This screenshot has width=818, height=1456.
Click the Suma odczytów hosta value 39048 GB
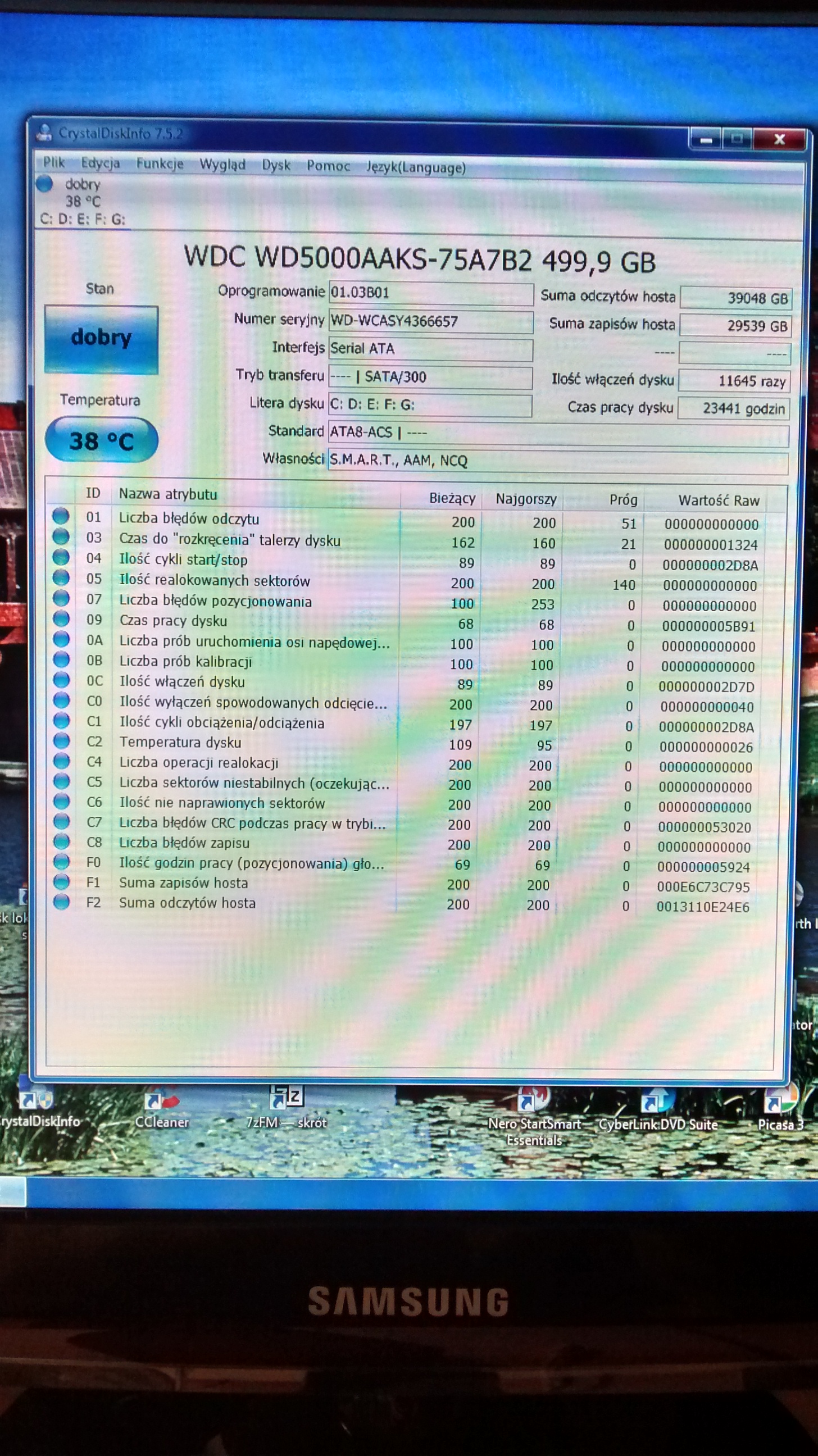(735, 298)
